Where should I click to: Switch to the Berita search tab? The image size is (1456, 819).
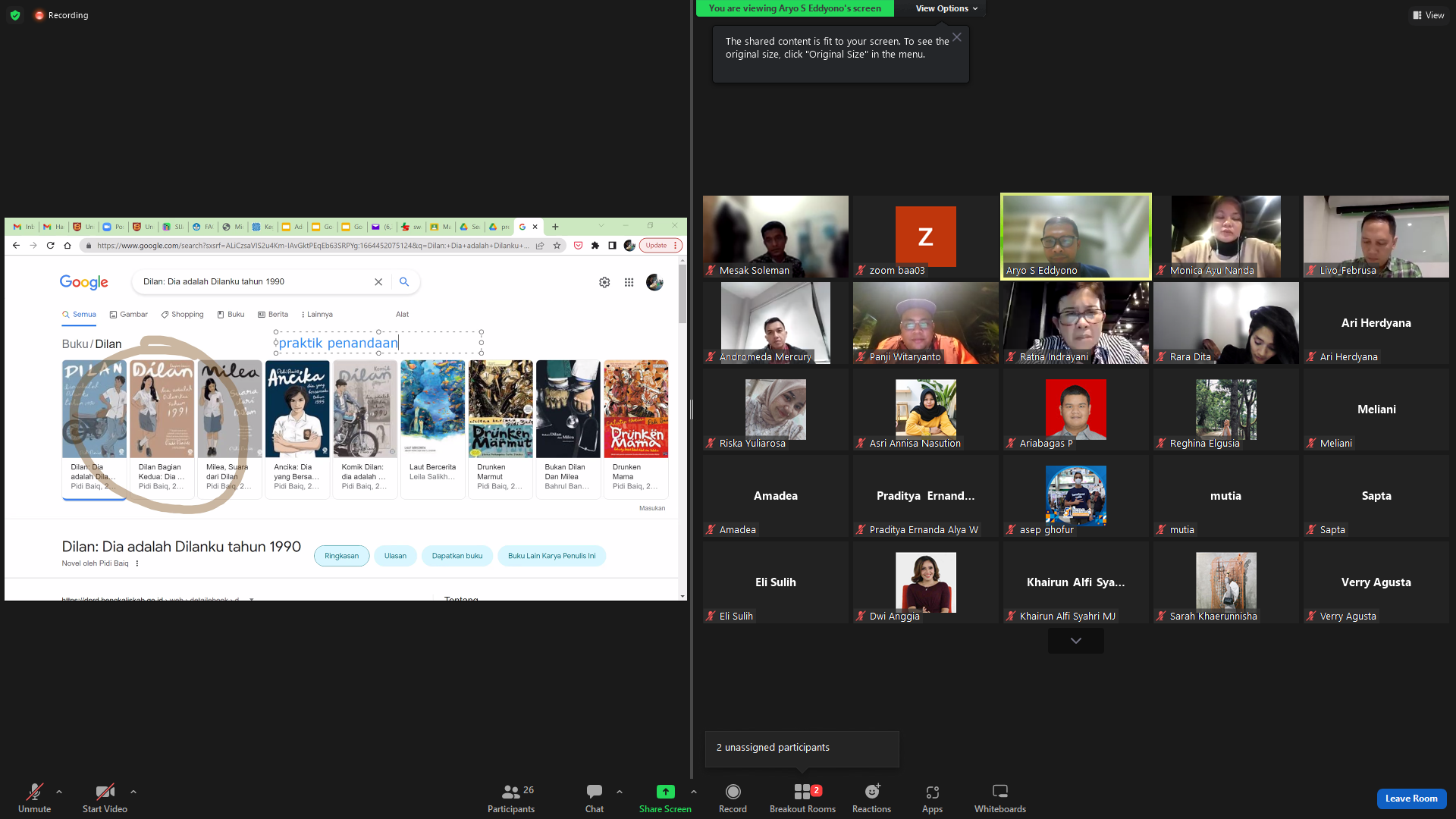tap(273, 315)
